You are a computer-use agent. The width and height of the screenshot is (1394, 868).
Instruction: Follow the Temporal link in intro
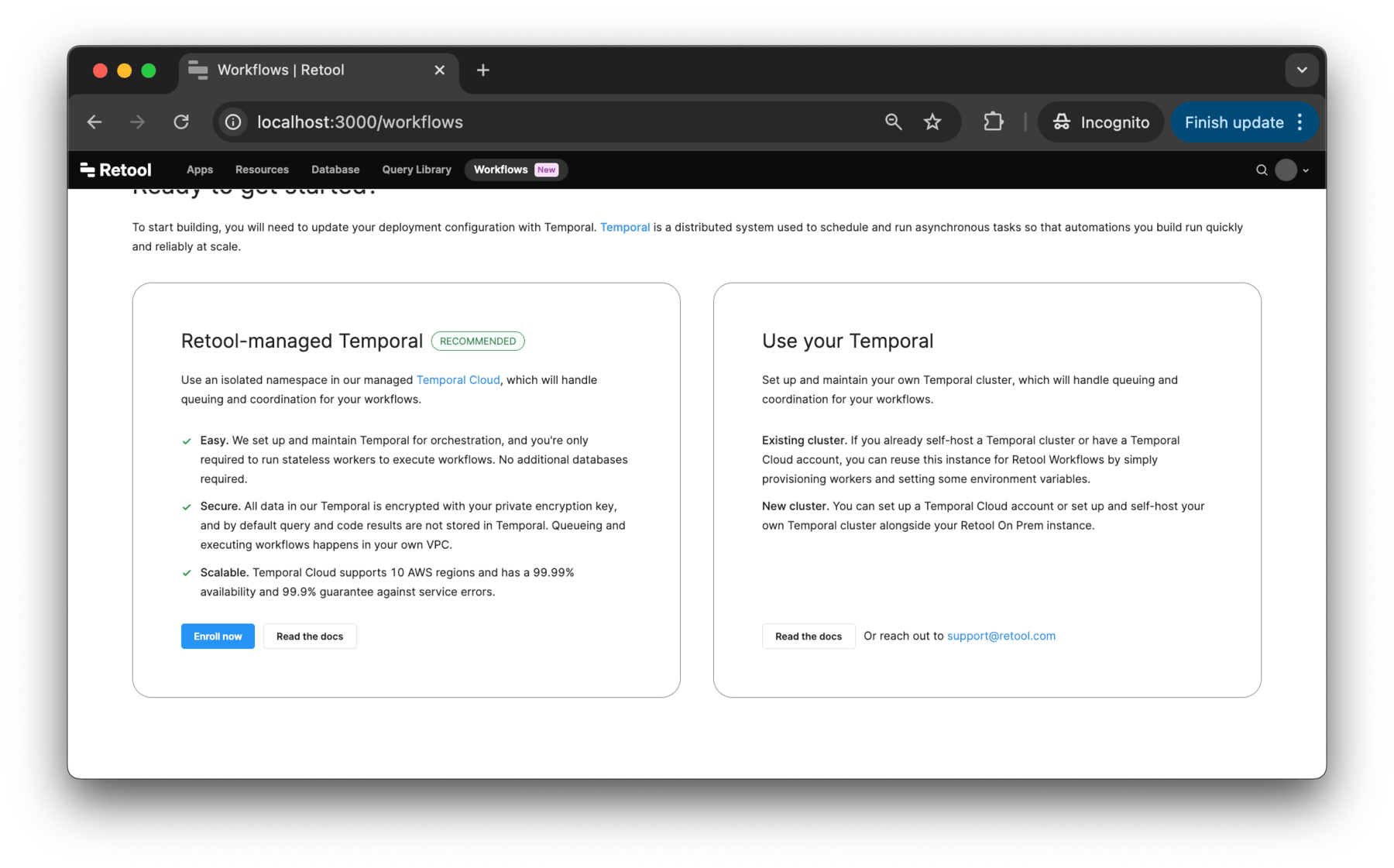(x=625, y=227)
